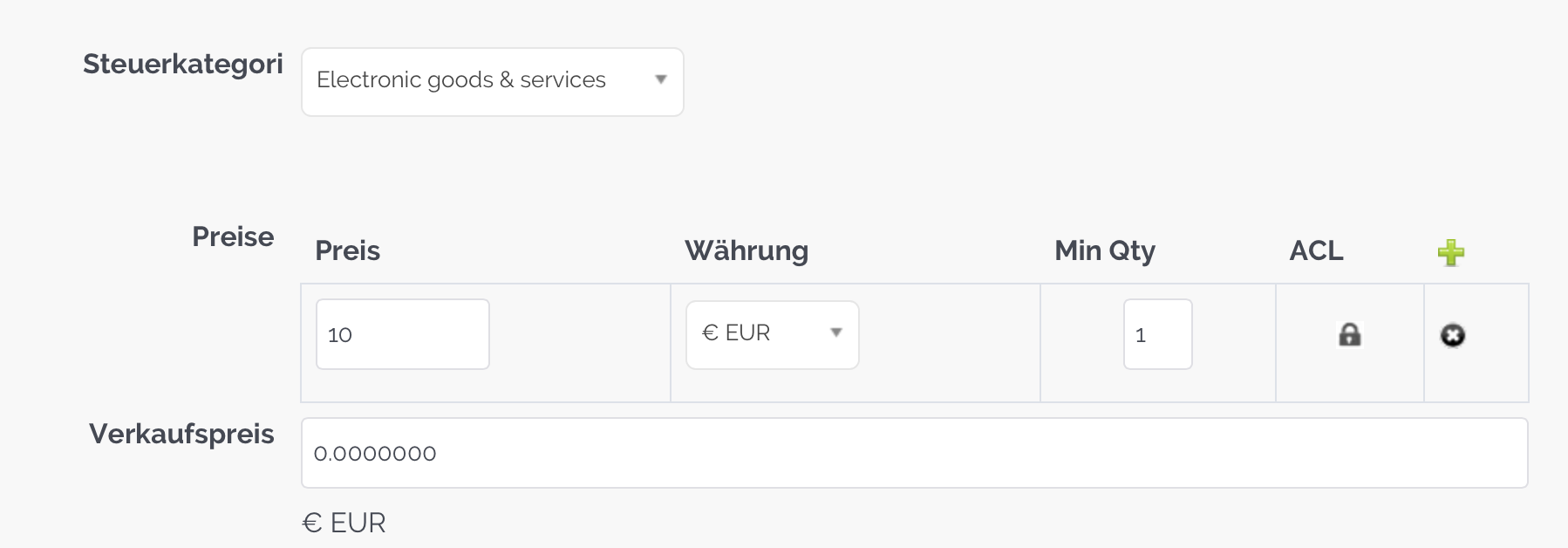Click the arrow of the currency selector
Viewport: 1568px width, 548px height.
[836, 333]
